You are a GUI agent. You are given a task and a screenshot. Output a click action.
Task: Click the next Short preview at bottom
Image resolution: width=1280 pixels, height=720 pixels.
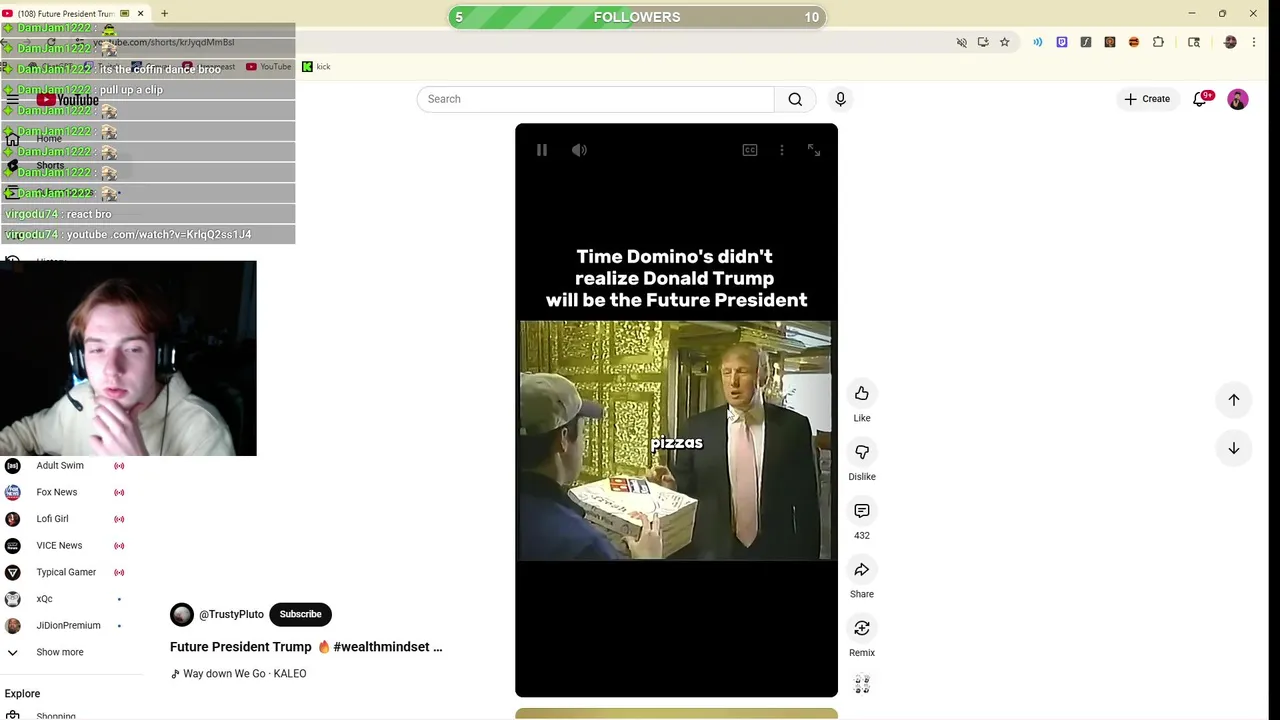(x=676, y=714)
